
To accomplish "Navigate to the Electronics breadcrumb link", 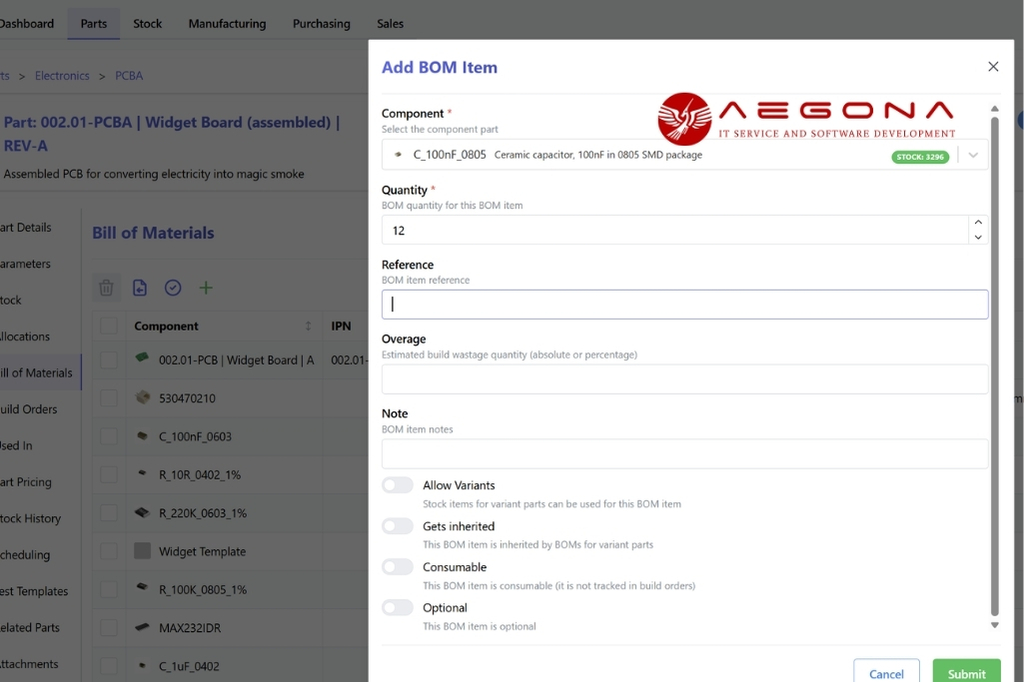I will [62, 75].
